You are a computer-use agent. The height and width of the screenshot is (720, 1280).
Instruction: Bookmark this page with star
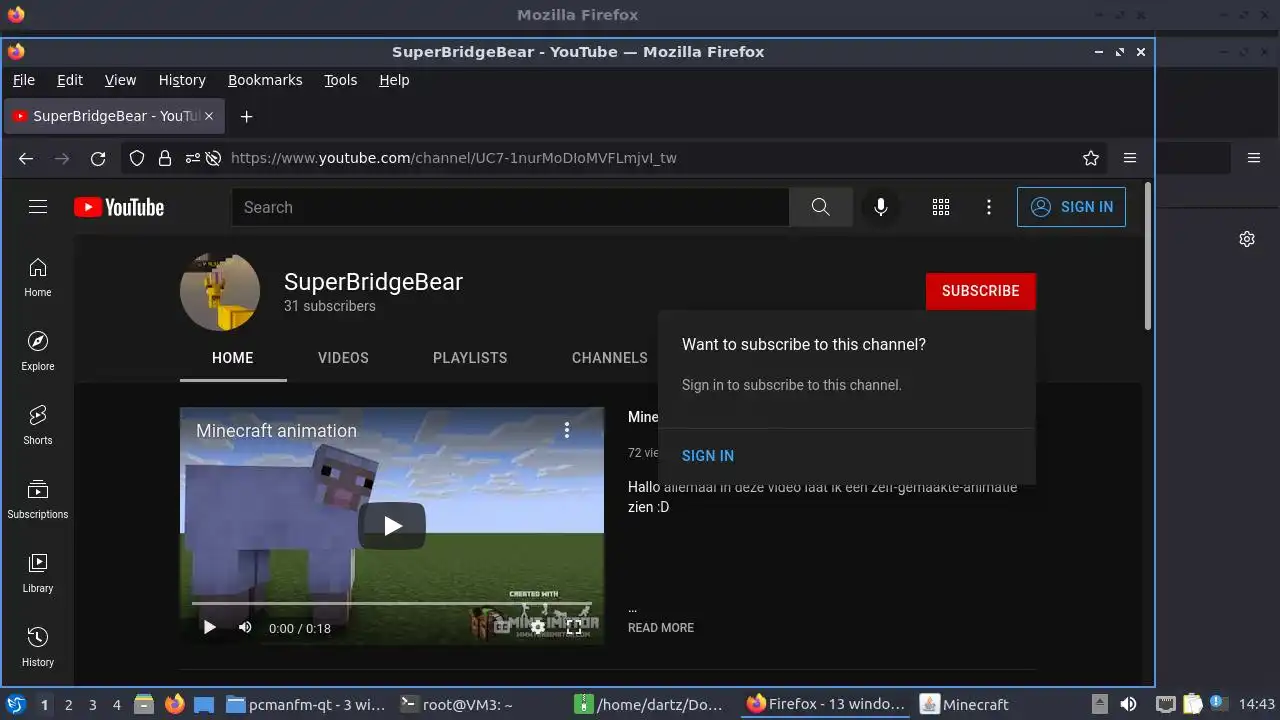(x=1091, y=158)
